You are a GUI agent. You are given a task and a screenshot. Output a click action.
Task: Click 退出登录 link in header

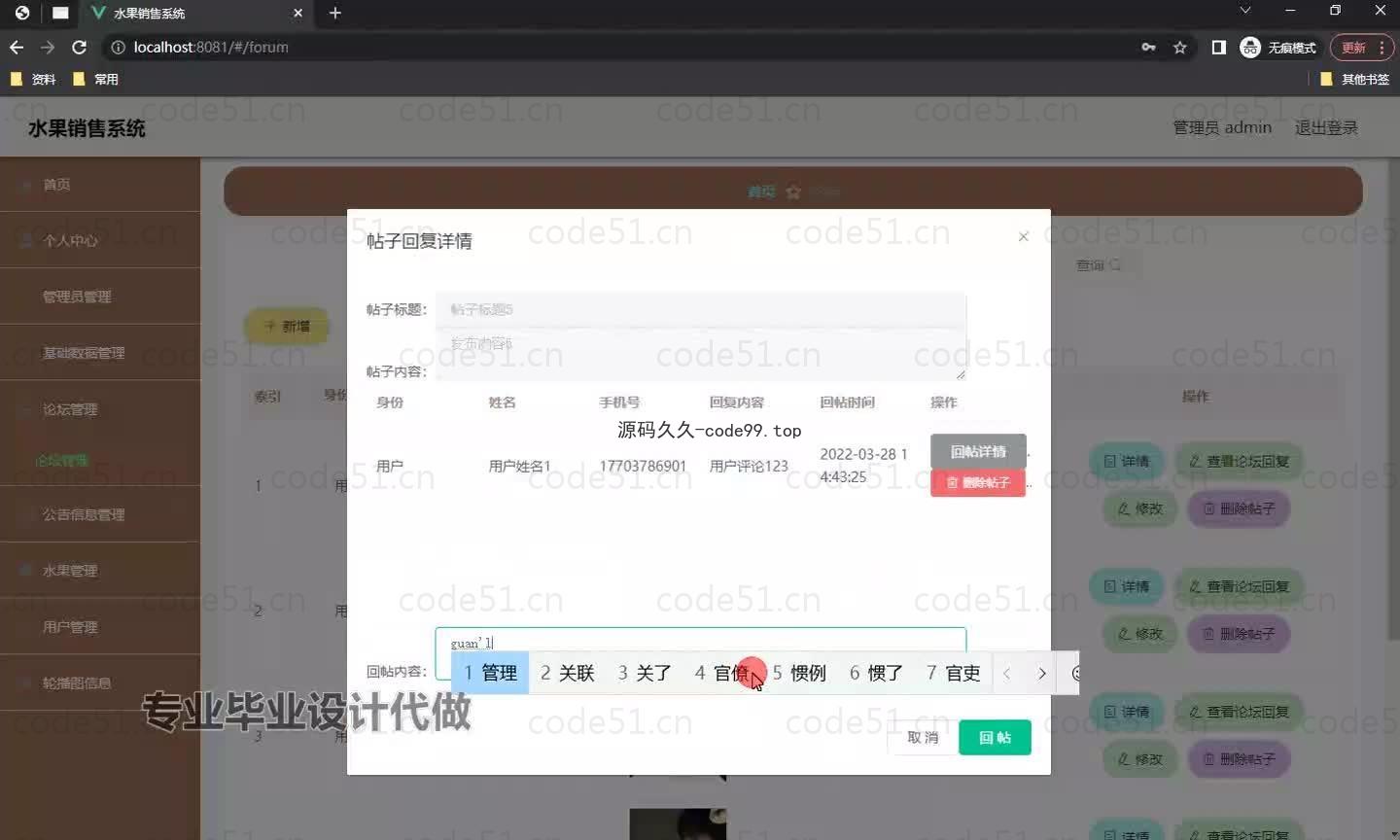[1326, 127]
